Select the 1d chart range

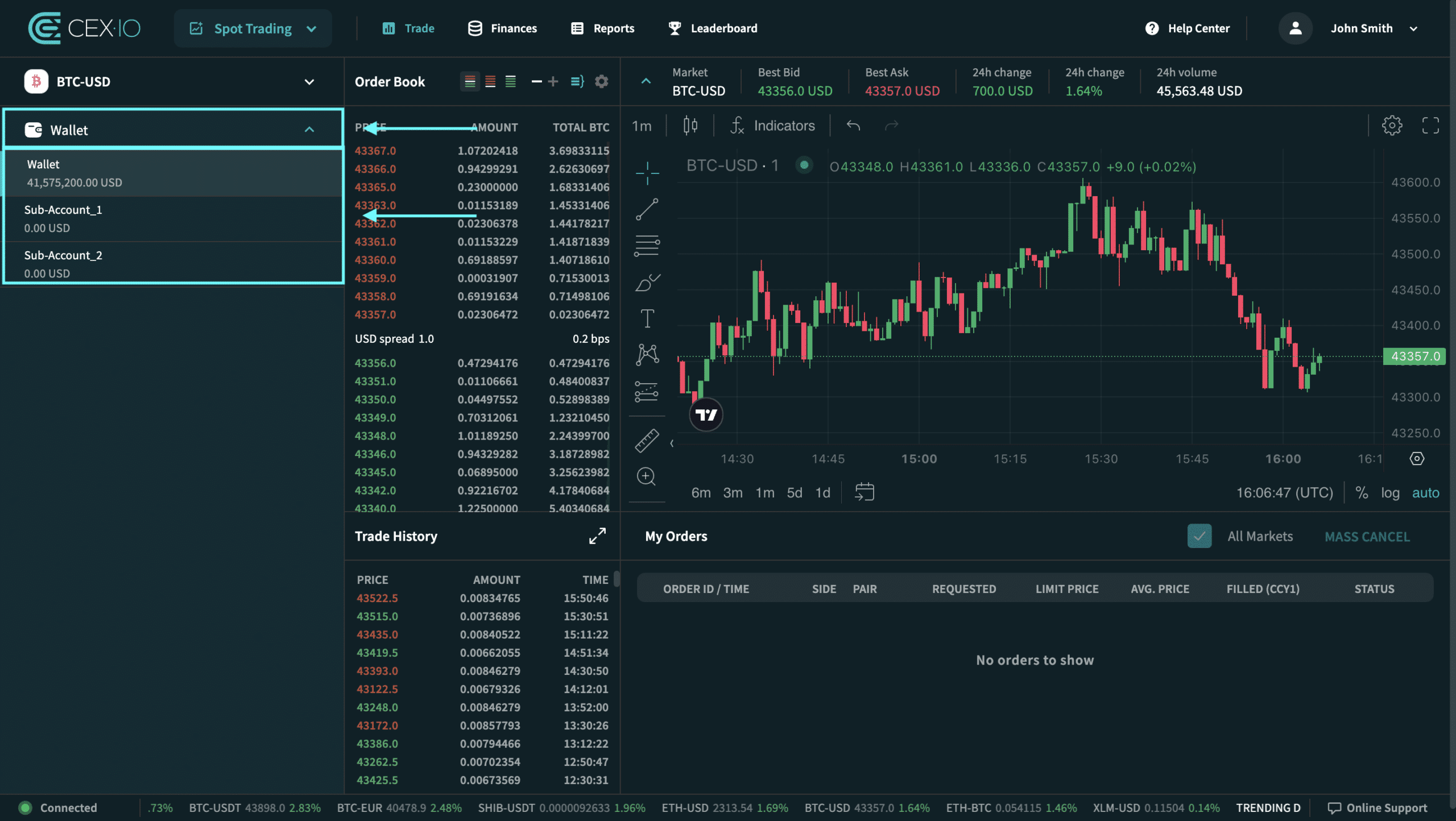coord(823,492)
